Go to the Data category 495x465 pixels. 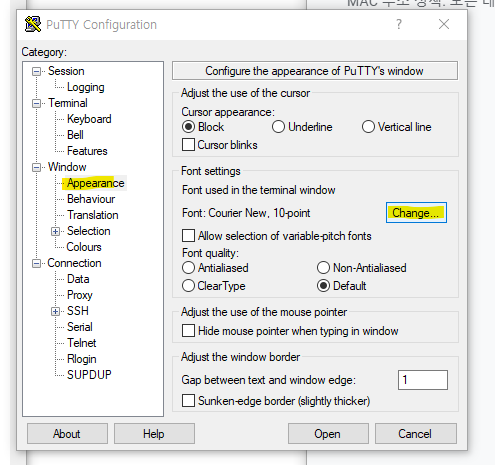click(x=78, y=279)
